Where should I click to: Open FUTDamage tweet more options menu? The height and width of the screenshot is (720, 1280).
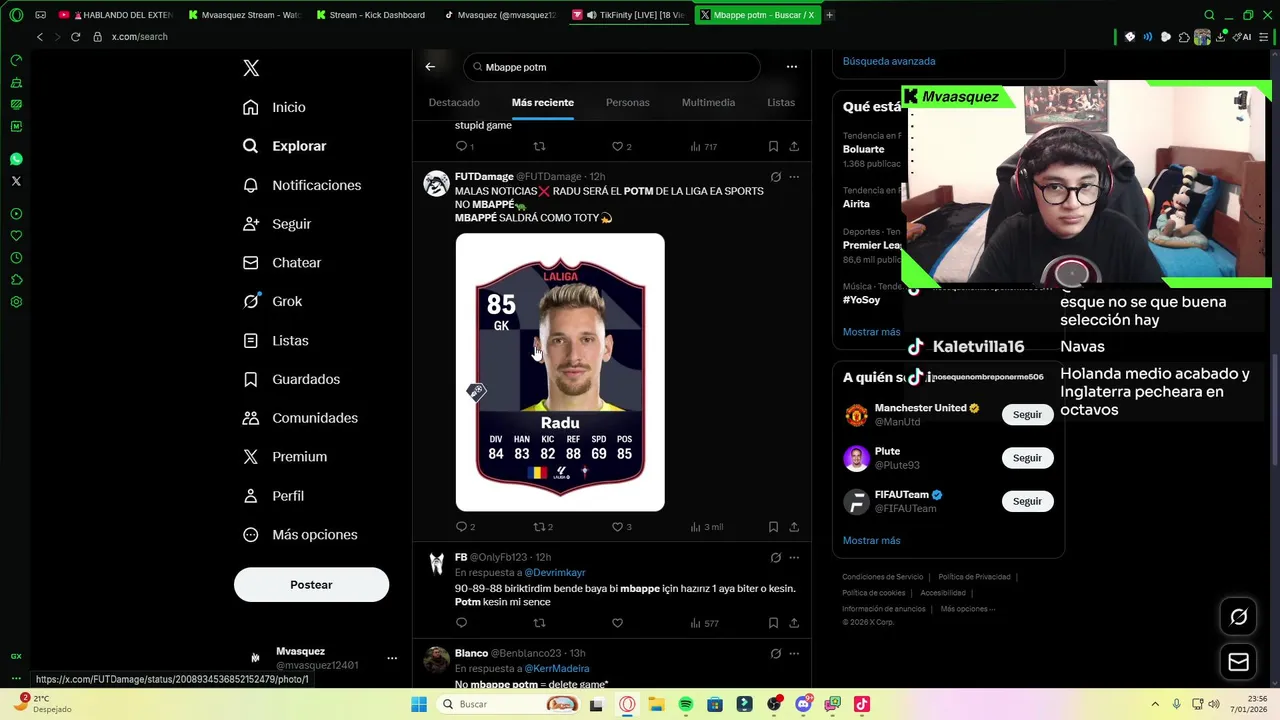pyautogui.click(x=794, y=177)
